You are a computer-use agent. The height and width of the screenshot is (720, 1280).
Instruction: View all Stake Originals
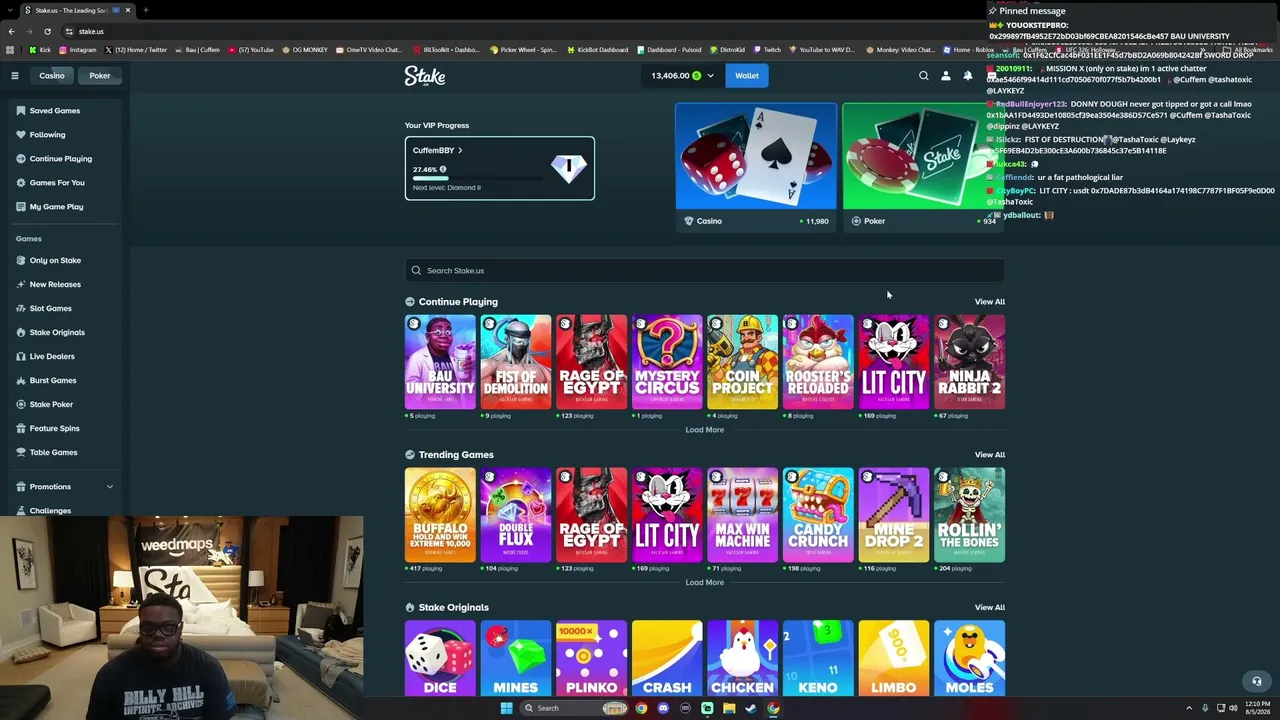(990, 608)
